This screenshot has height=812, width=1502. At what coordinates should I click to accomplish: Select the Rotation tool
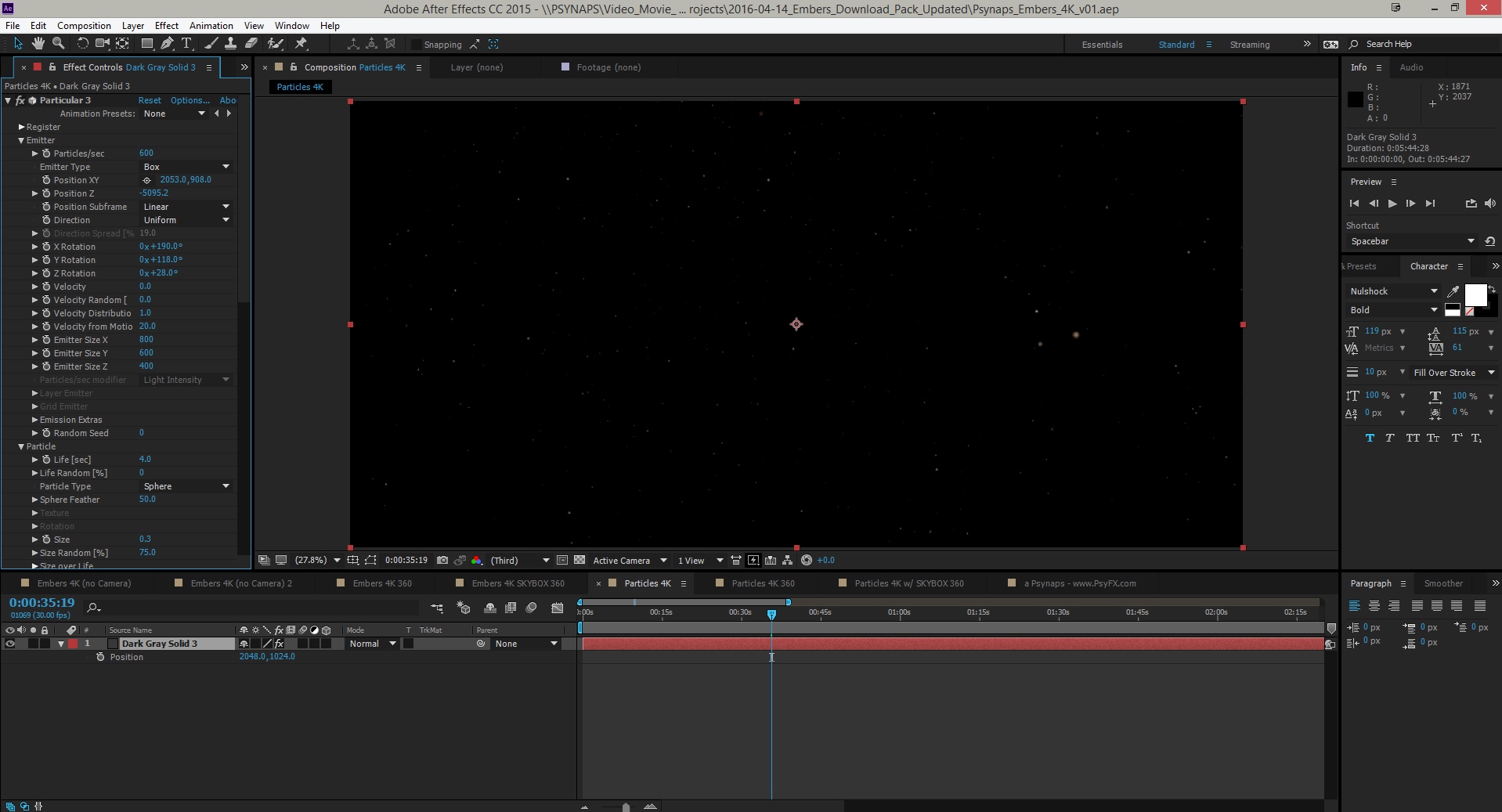pos(82,44)
